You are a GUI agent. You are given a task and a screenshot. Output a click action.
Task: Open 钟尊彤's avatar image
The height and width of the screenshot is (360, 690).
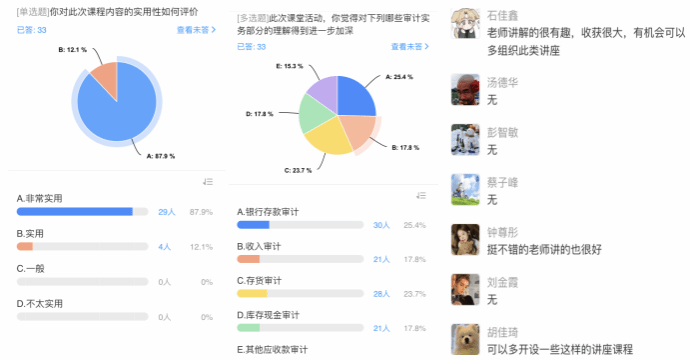465,239
